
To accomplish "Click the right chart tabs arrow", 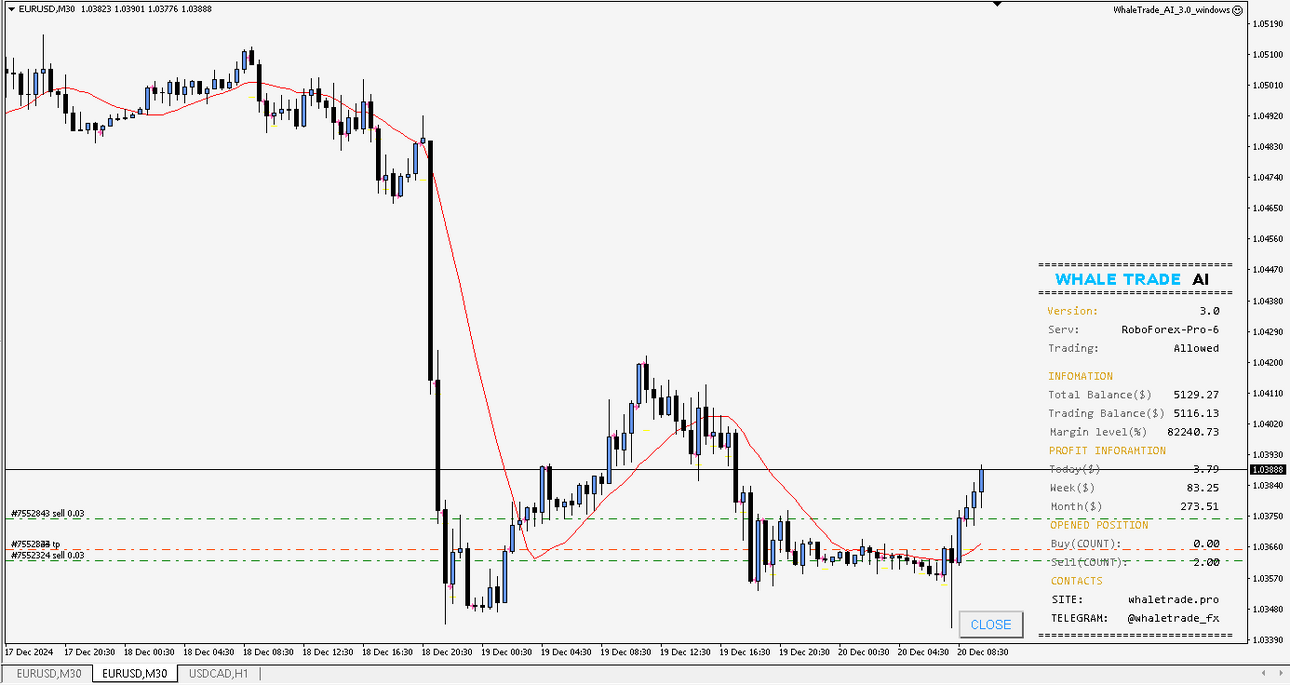I will click(x=1279, y=674).
